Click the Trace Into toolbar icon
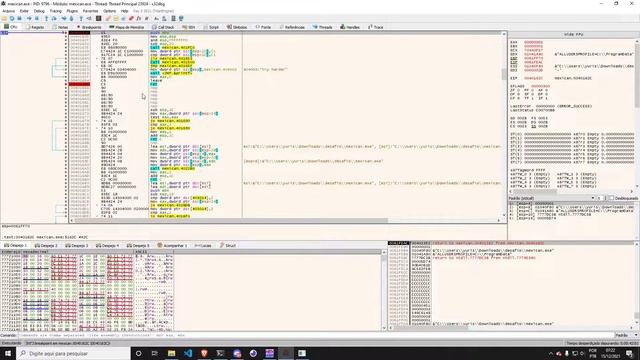The height and width of the screenshot is (360, 640). [64, 18]
